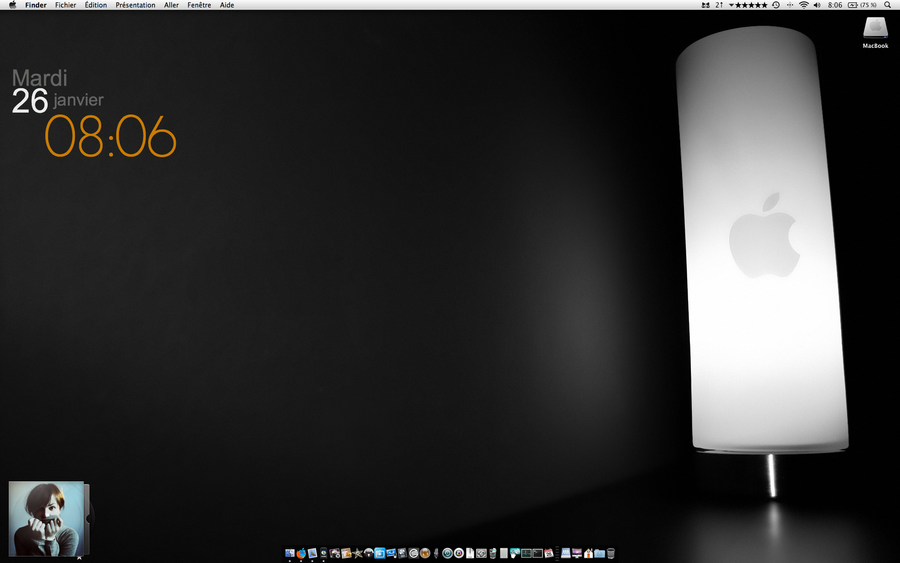This screenshot has height=563, width=900.
Task: Open the Fichier menu
Action: (65, 5)
